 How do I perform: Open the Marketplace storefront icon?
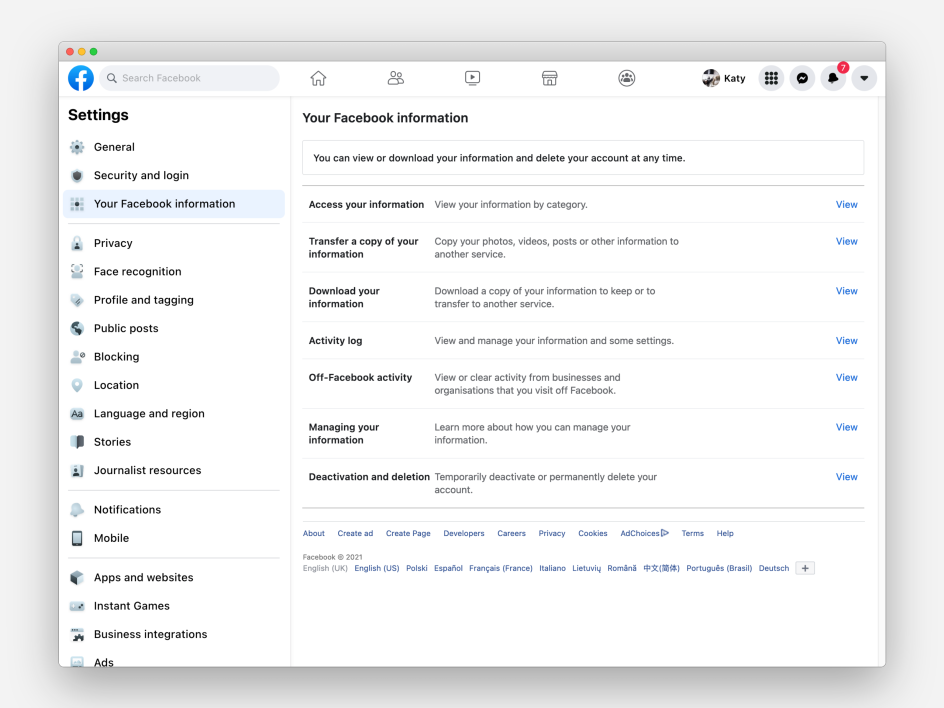549,77
